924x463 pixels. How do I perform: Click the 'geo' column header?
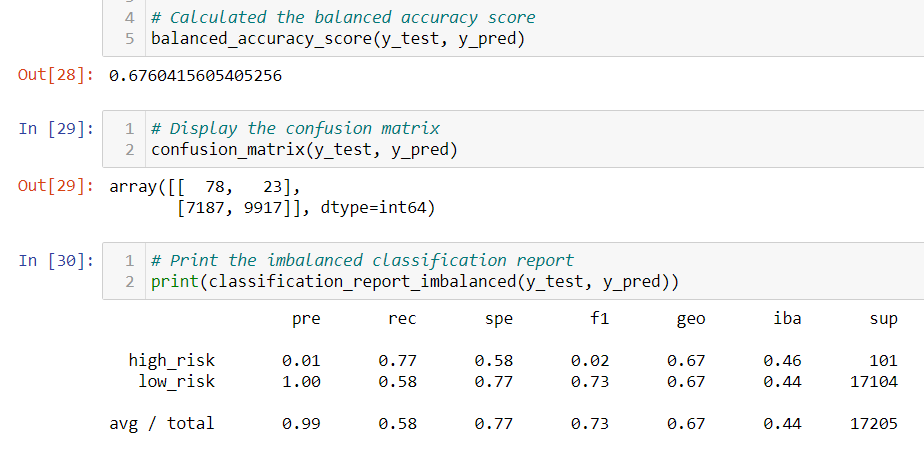point(691,319)
